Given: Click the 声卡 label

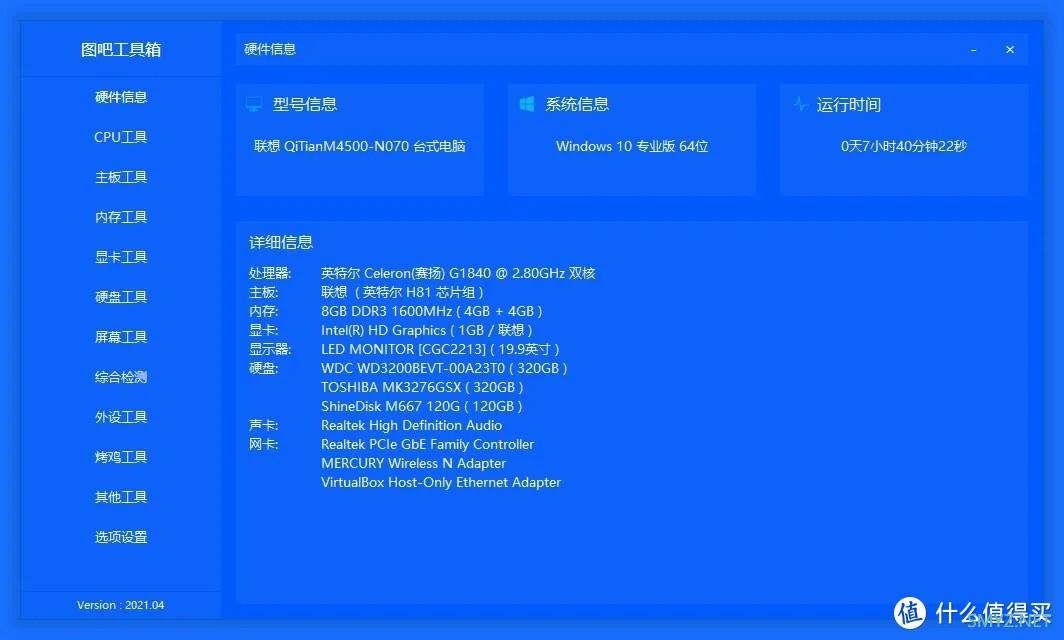Looking at the screenshot, I should 264,425.
